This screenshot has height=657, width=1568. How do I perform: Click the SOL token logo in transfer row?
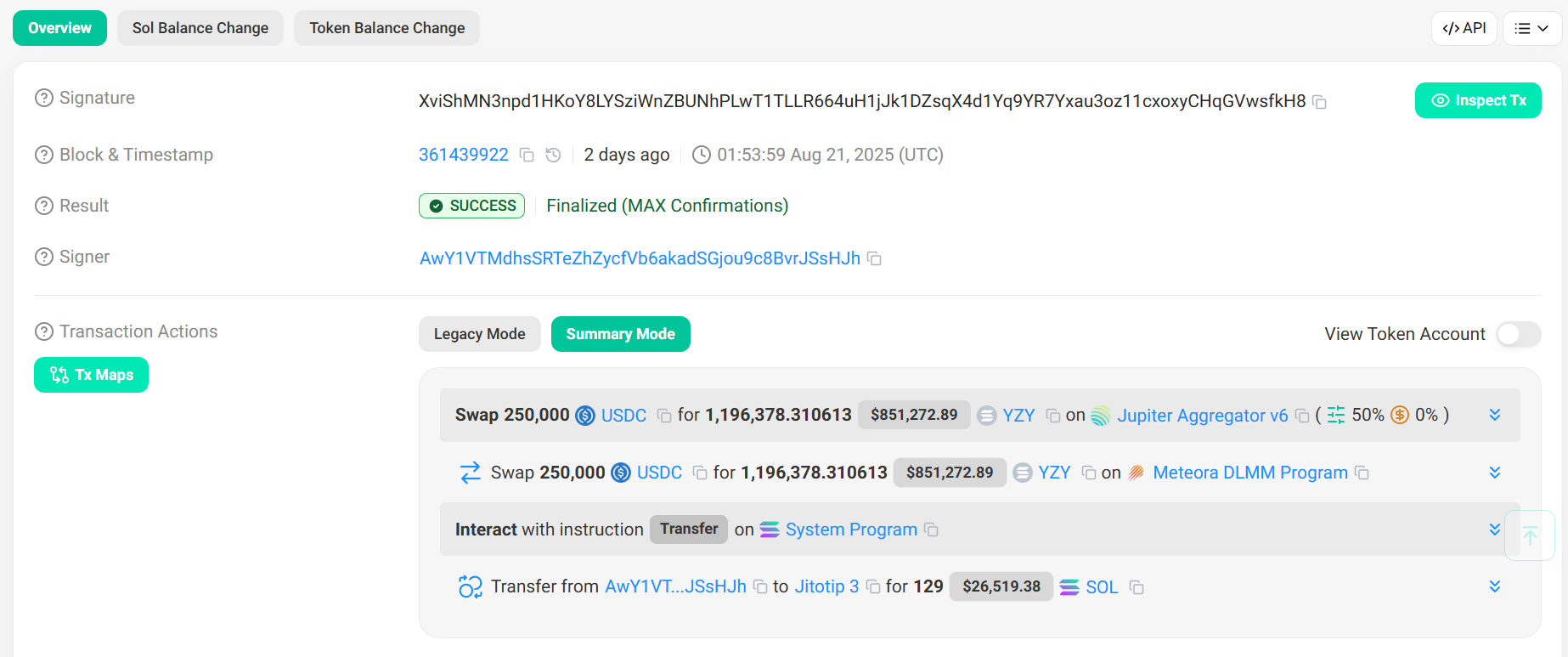[x=1069, y=587]
